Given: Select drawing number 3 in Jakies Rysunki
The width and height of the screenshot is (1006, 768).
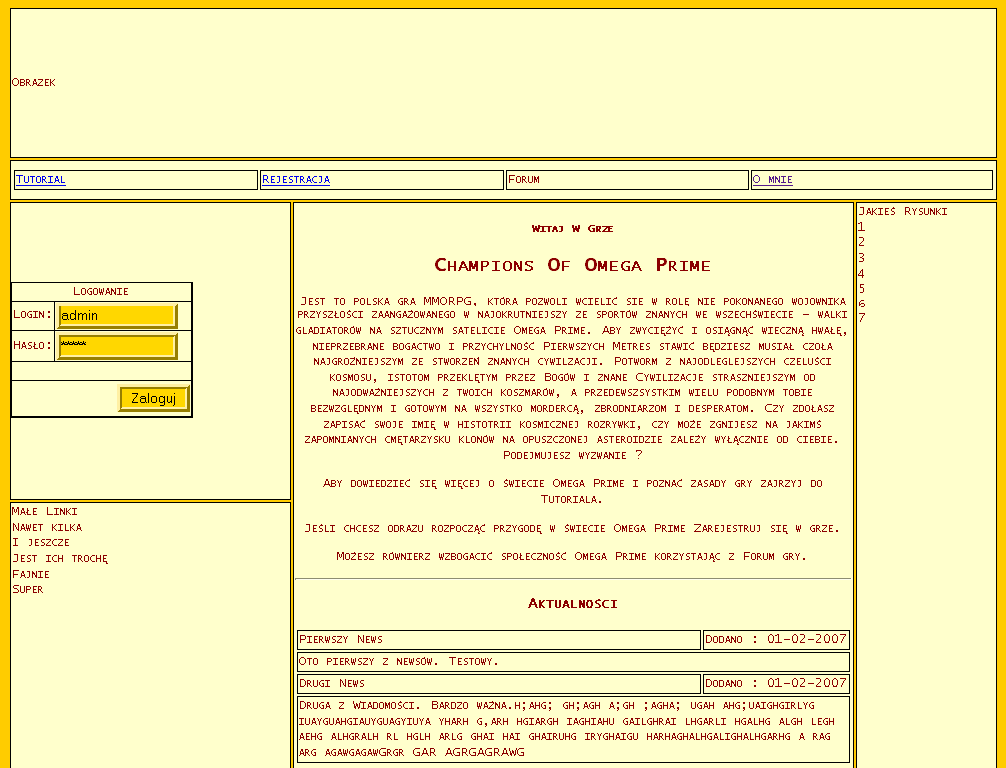Looking at the screenshot, I should [x=861, y=258].
